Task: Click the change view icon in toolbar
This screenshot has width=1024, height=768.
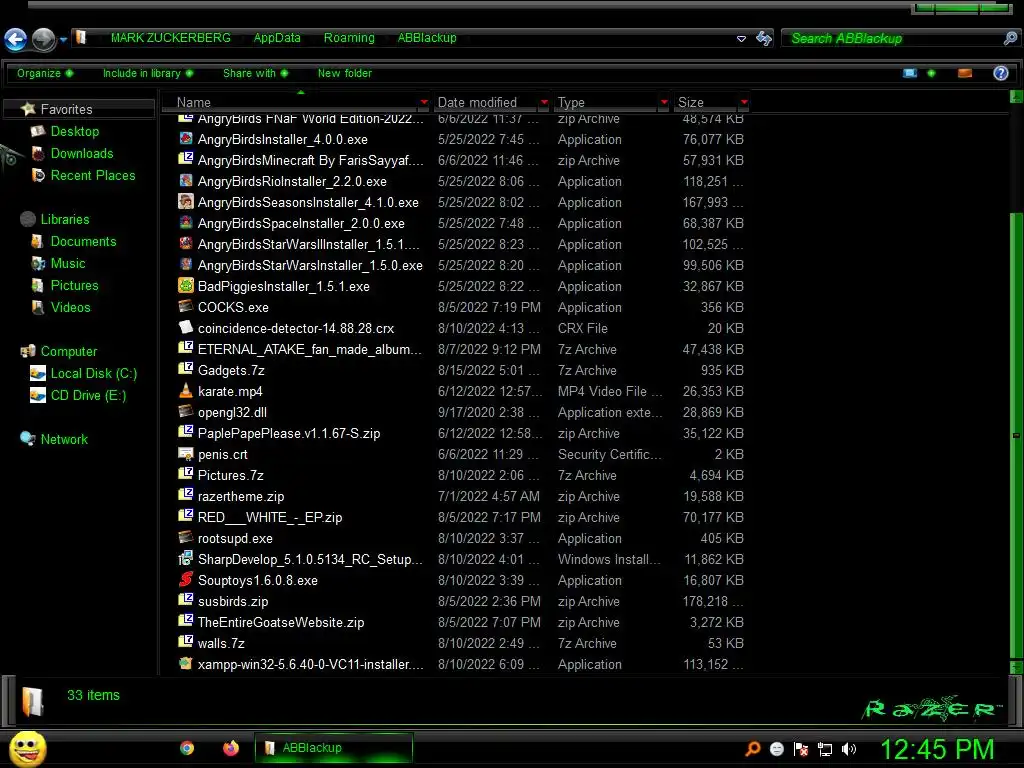Action: pos(910,73)
